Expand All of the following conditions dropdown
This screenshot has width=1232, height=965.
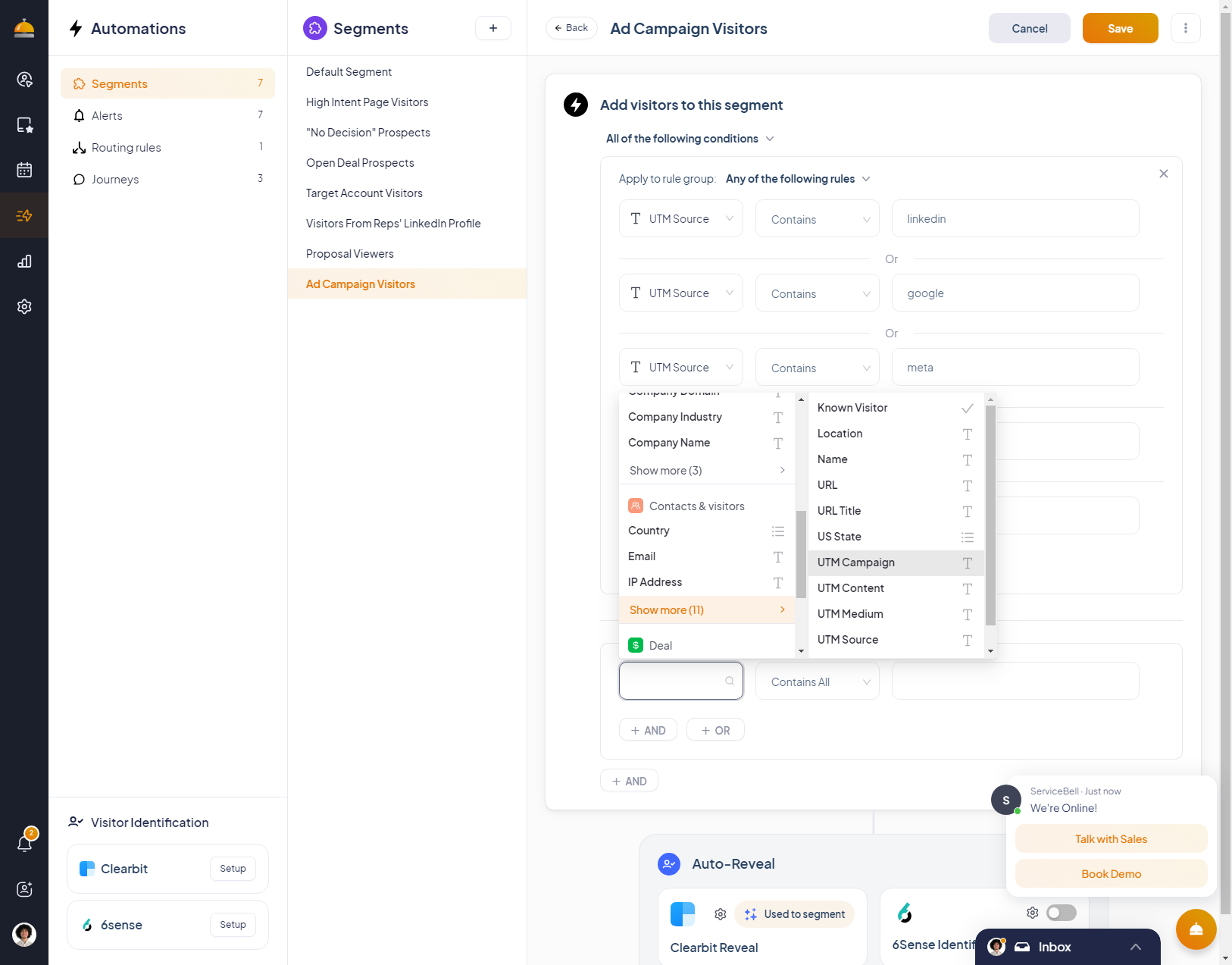pyautogui.click(x=690, y=139)
